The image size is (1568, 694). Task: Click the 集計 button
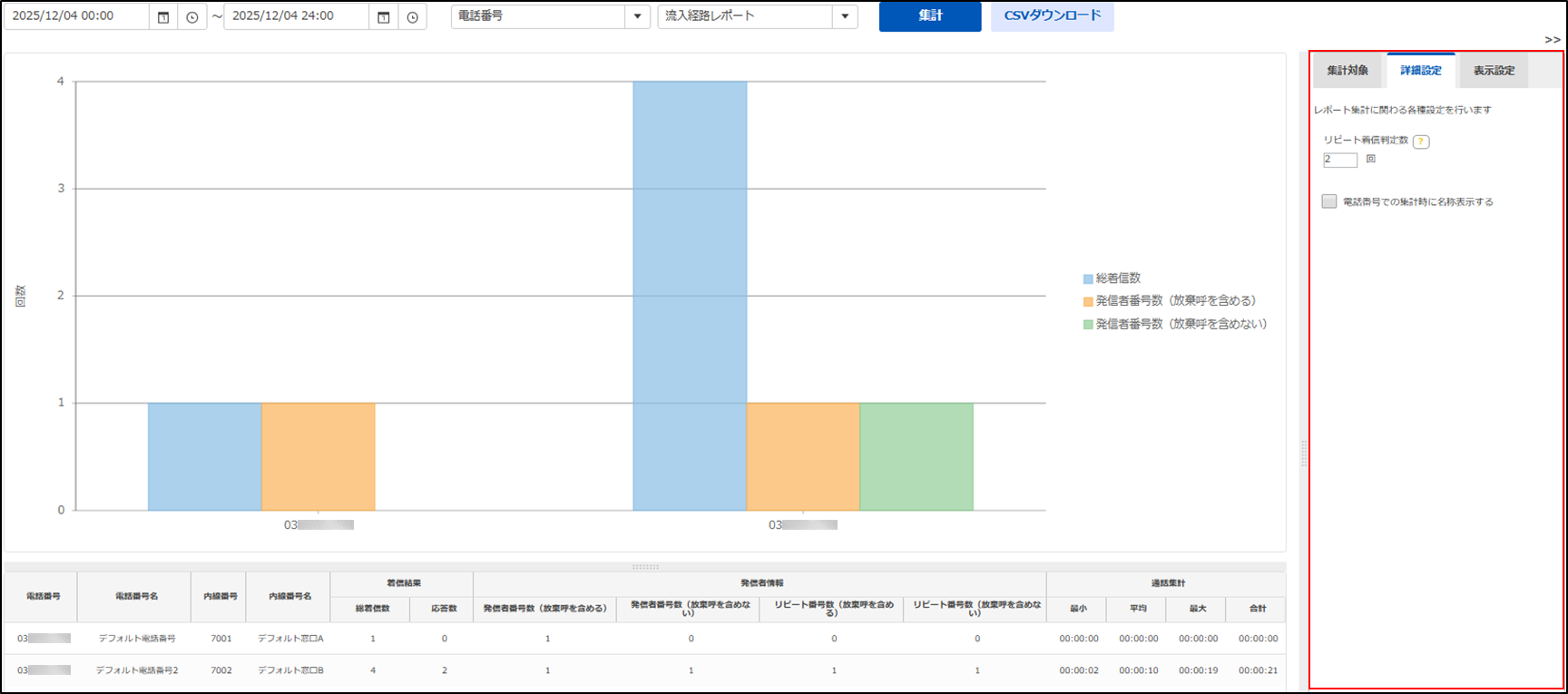tap(930, 16)
